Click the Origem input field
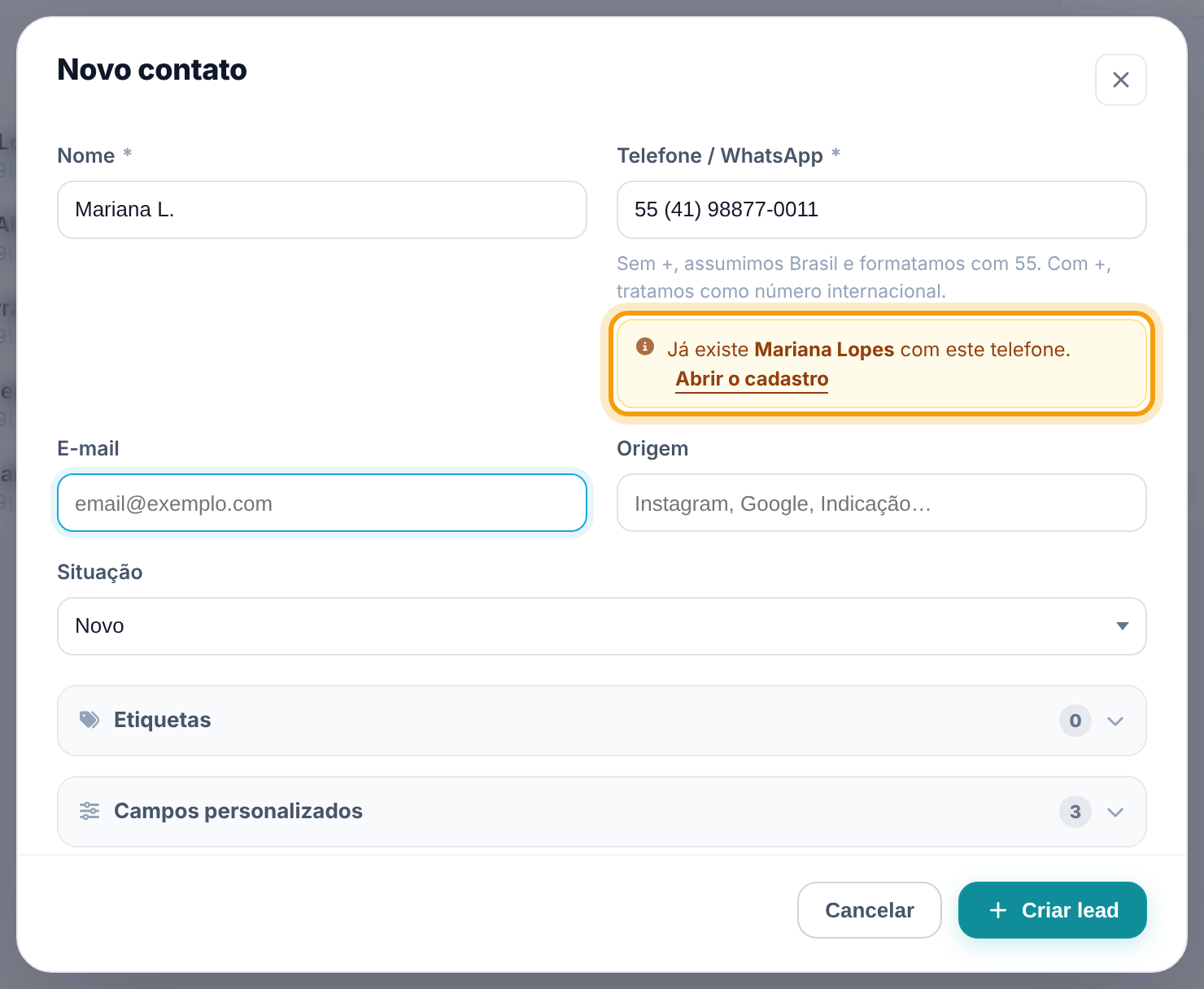This screenshot has height=989, width=1204. tap(882, 503)
